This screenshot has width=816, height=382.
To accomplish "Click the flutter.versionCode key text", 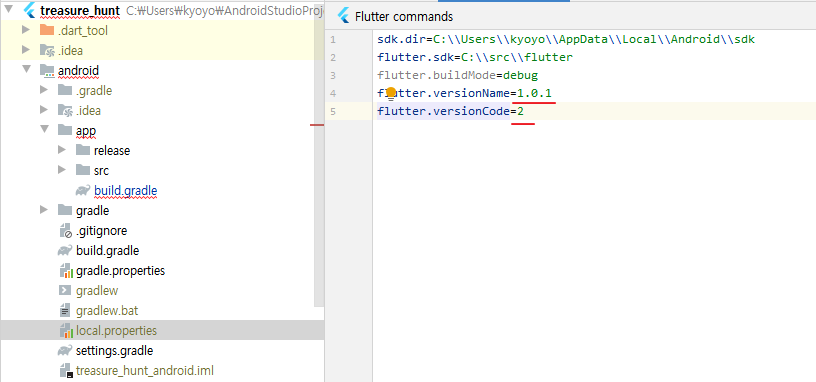I will point(443,111).
